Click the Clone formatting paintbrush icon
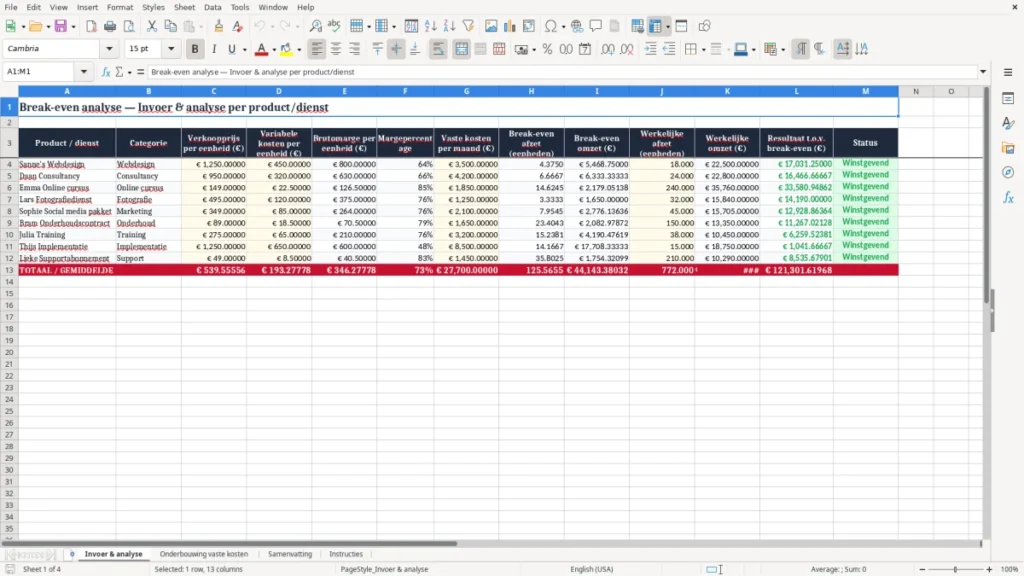Screen dimensions: 1024x576 click(x=218, y=26)
